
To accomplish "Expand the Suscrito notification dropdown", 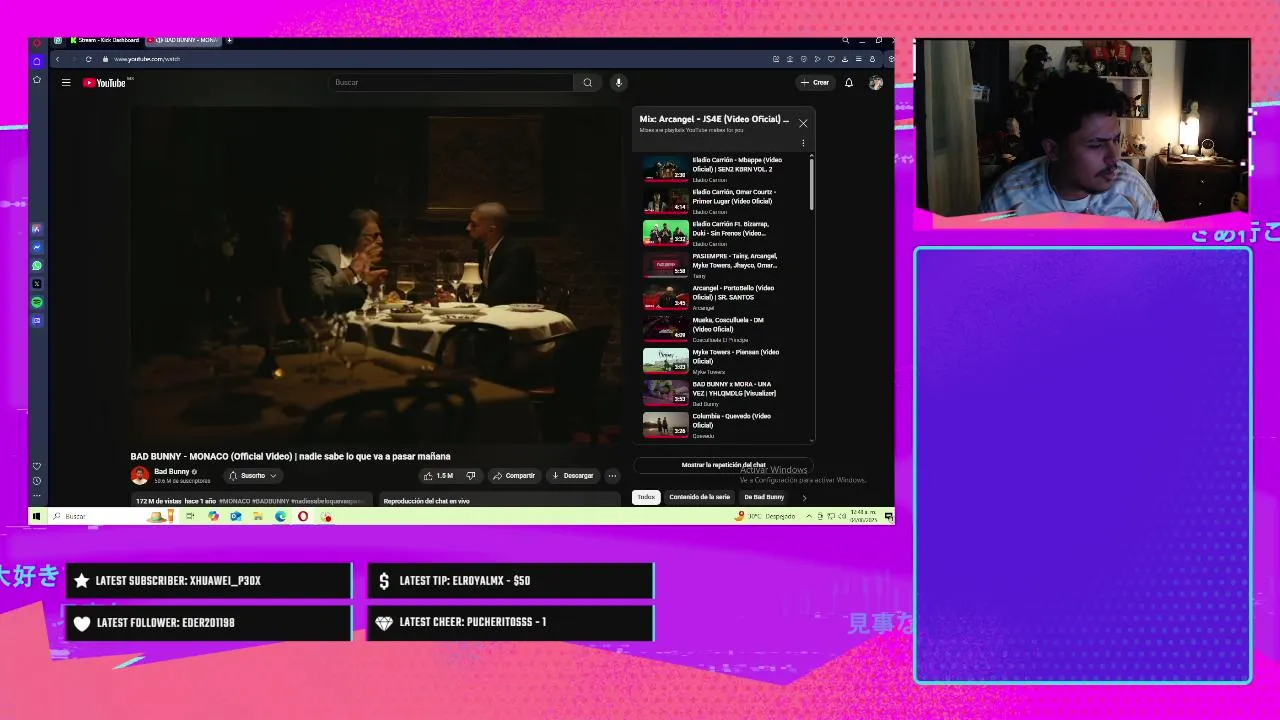I will pyautogui.click(x=253, y=476).
